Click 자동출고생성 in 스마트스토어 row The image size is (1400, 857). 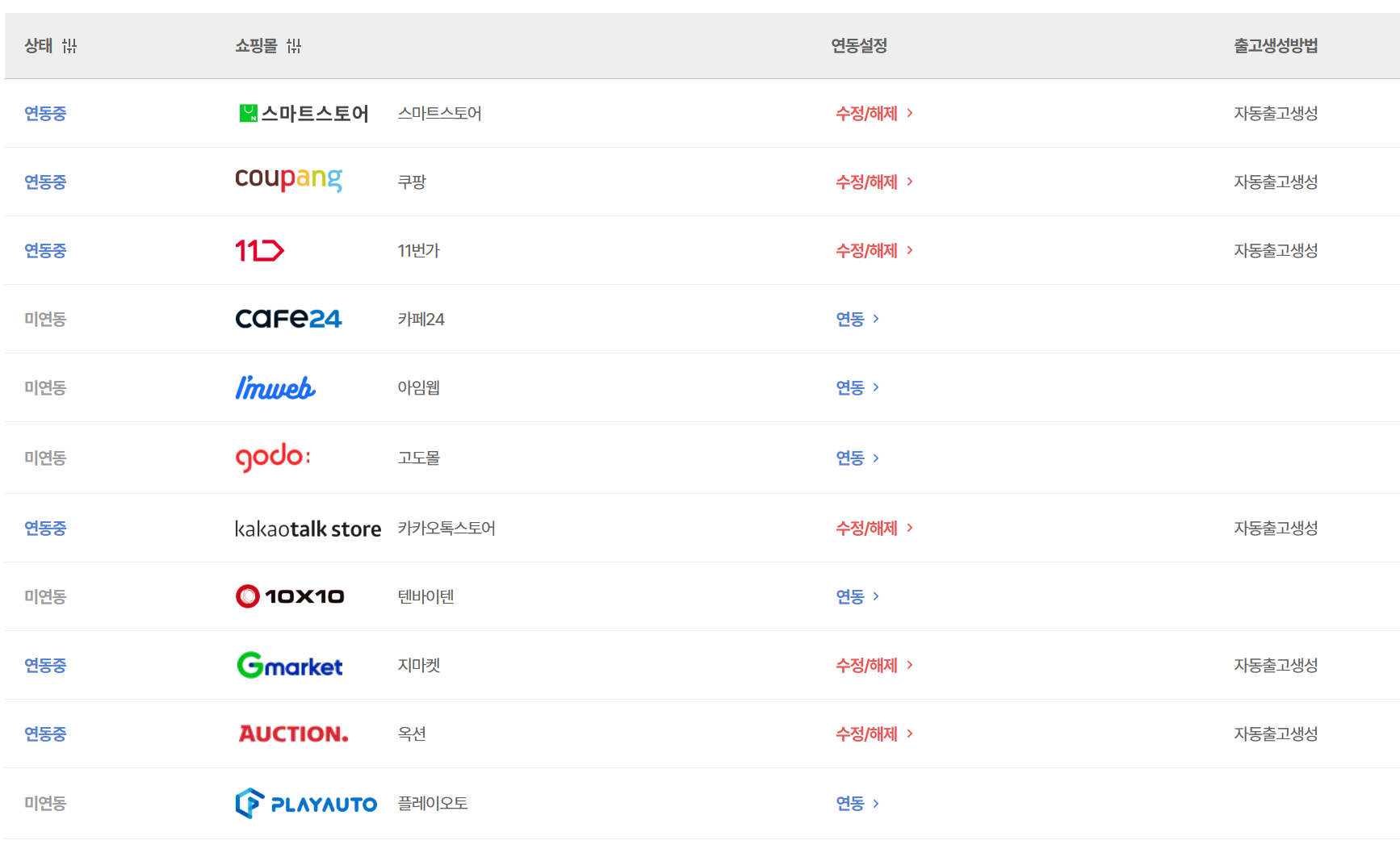(1276, 114)
